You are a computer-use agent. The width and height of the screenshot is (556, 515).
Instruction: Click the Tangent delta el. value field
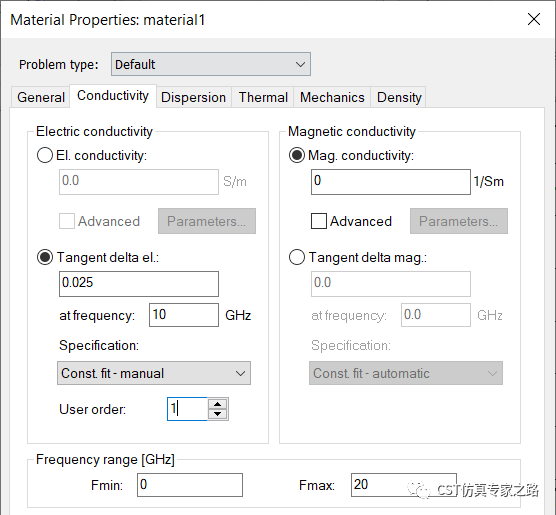(139, 284)
